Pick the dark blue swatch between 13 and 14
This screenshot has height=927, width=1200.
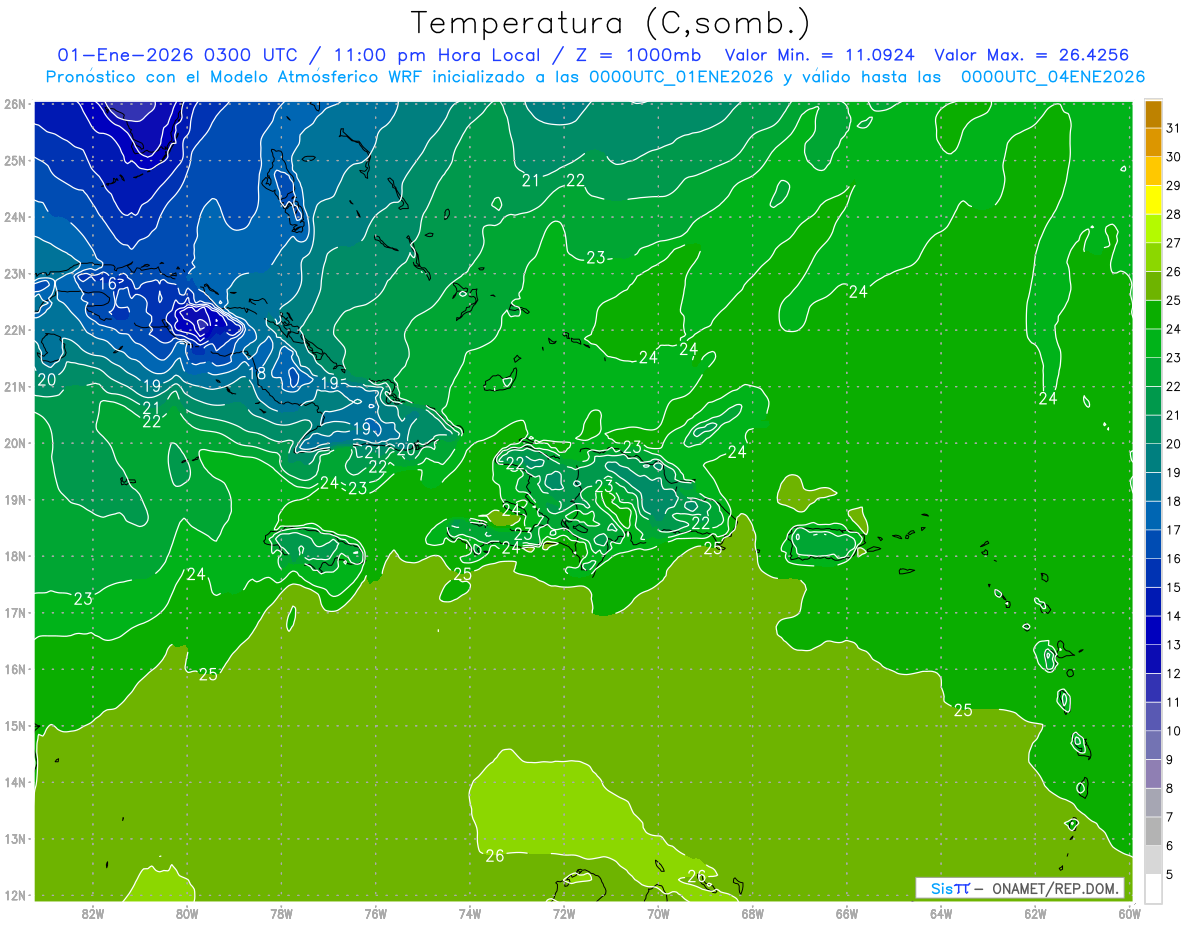tap(1153, 630)
